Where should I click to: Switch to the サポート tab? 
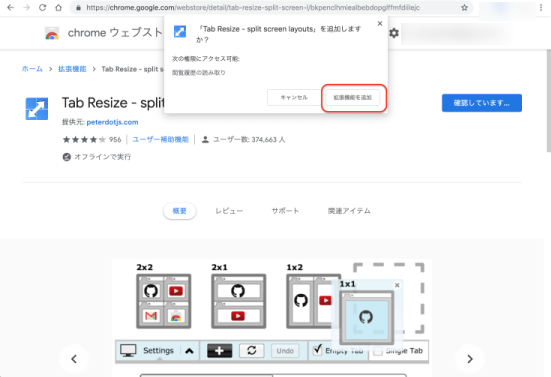[x=285, y=211]
